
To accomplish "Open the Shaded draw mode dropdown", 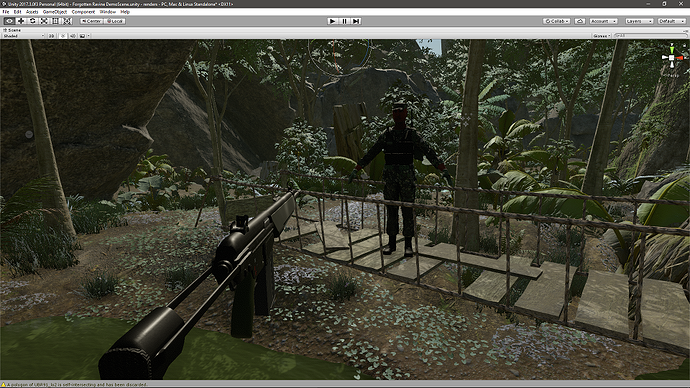I will [23, 36].
